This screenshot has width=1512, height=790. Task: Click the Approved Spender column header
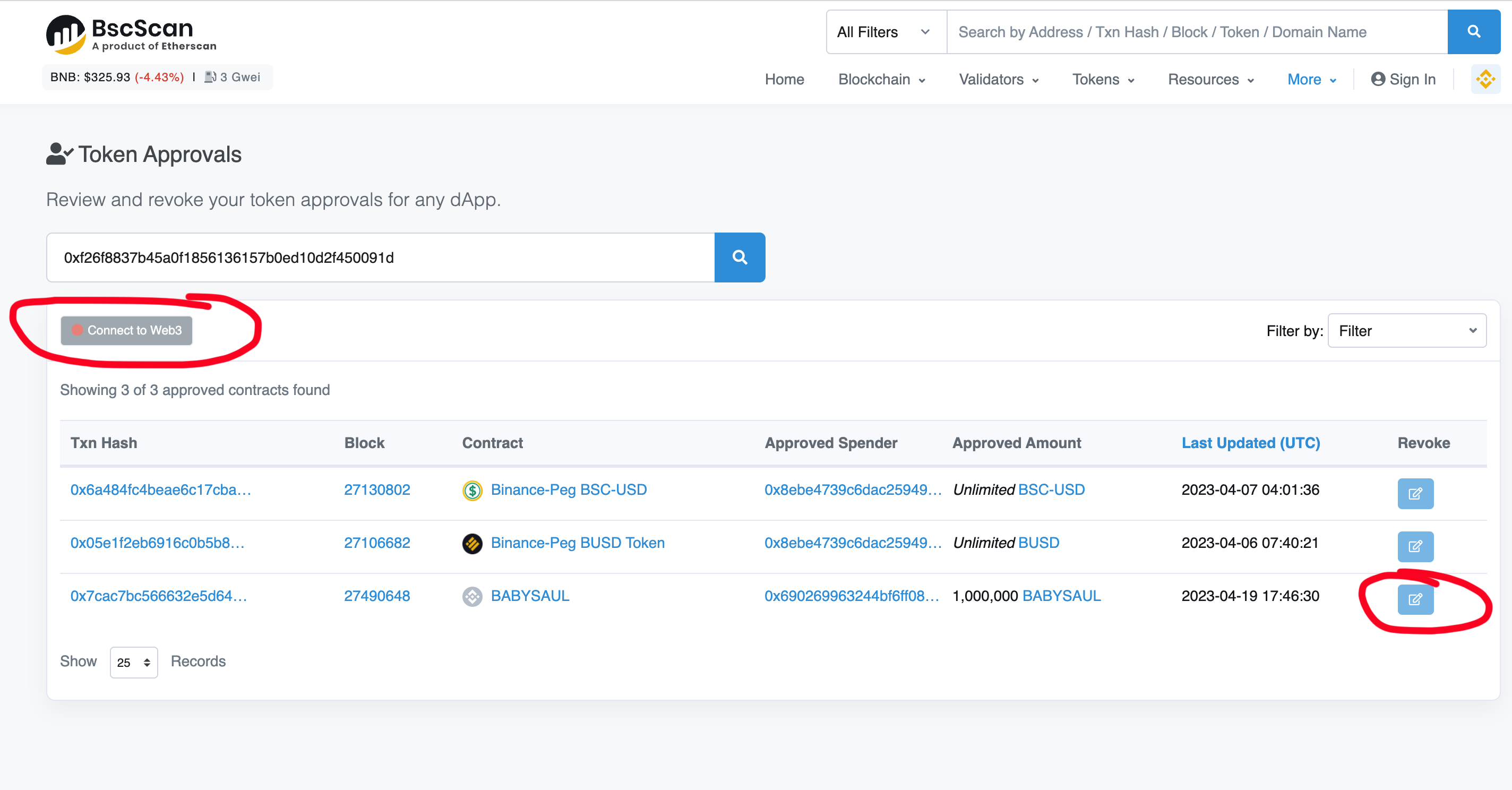coord(830,443)
